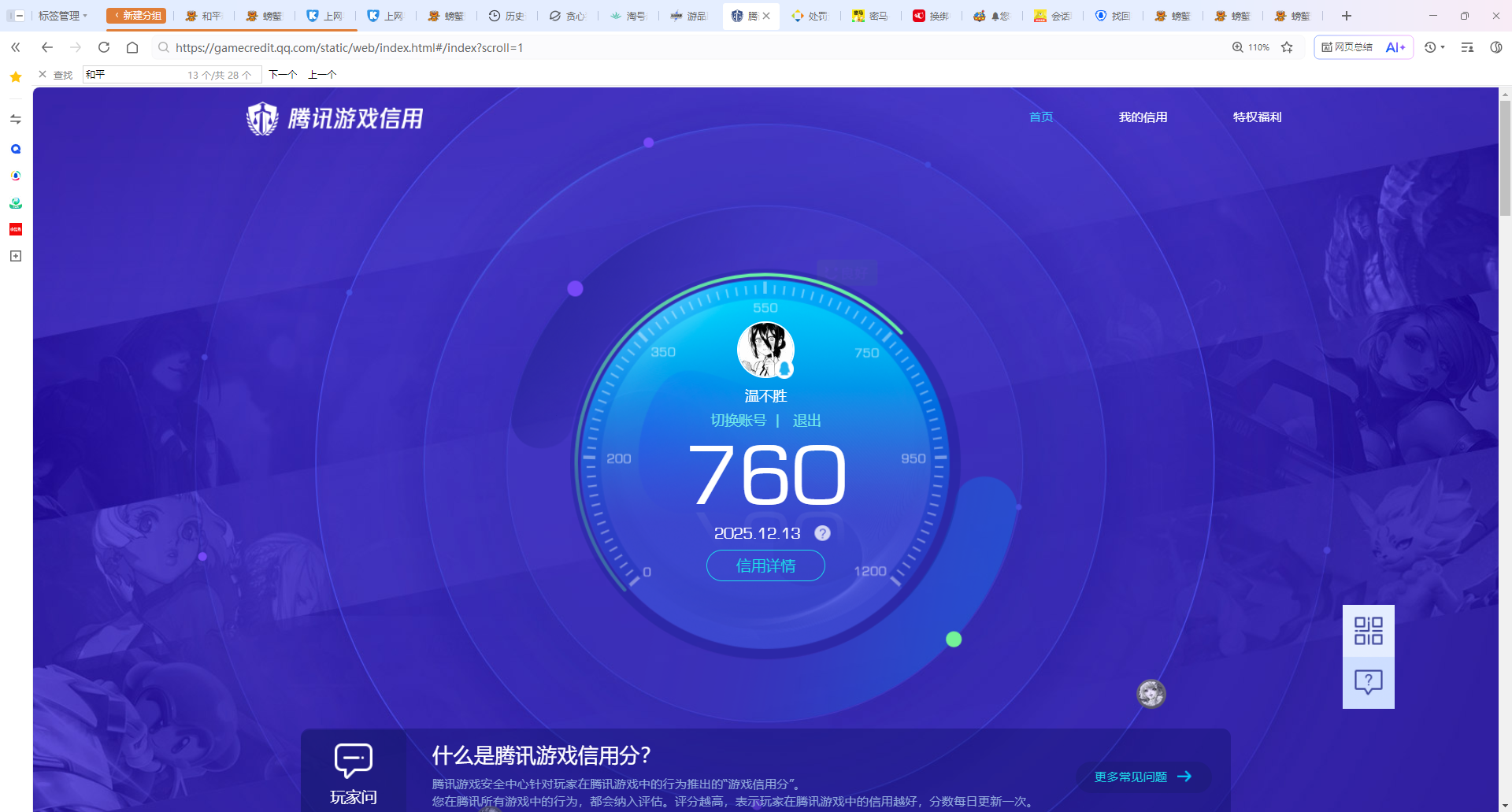This screenshot has width=1512, height=812.
Task: Bookmark this page with the star icon
Action: [x=1287, y=47]
